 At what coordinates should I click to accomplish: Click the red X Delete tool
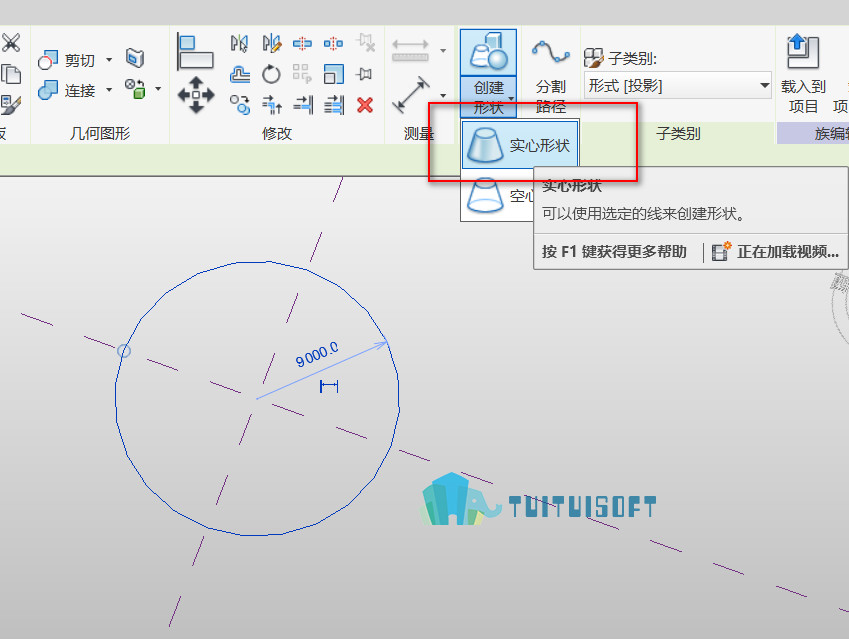point(365,105)
